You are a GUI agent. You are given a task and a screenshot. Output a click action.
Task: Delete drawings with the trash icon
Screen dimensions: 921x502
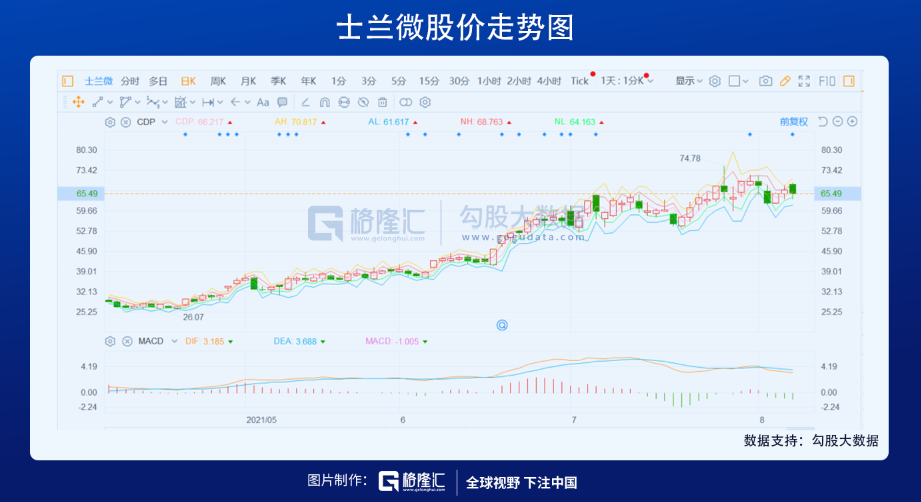pyautogui.click(x=382, y=102)
